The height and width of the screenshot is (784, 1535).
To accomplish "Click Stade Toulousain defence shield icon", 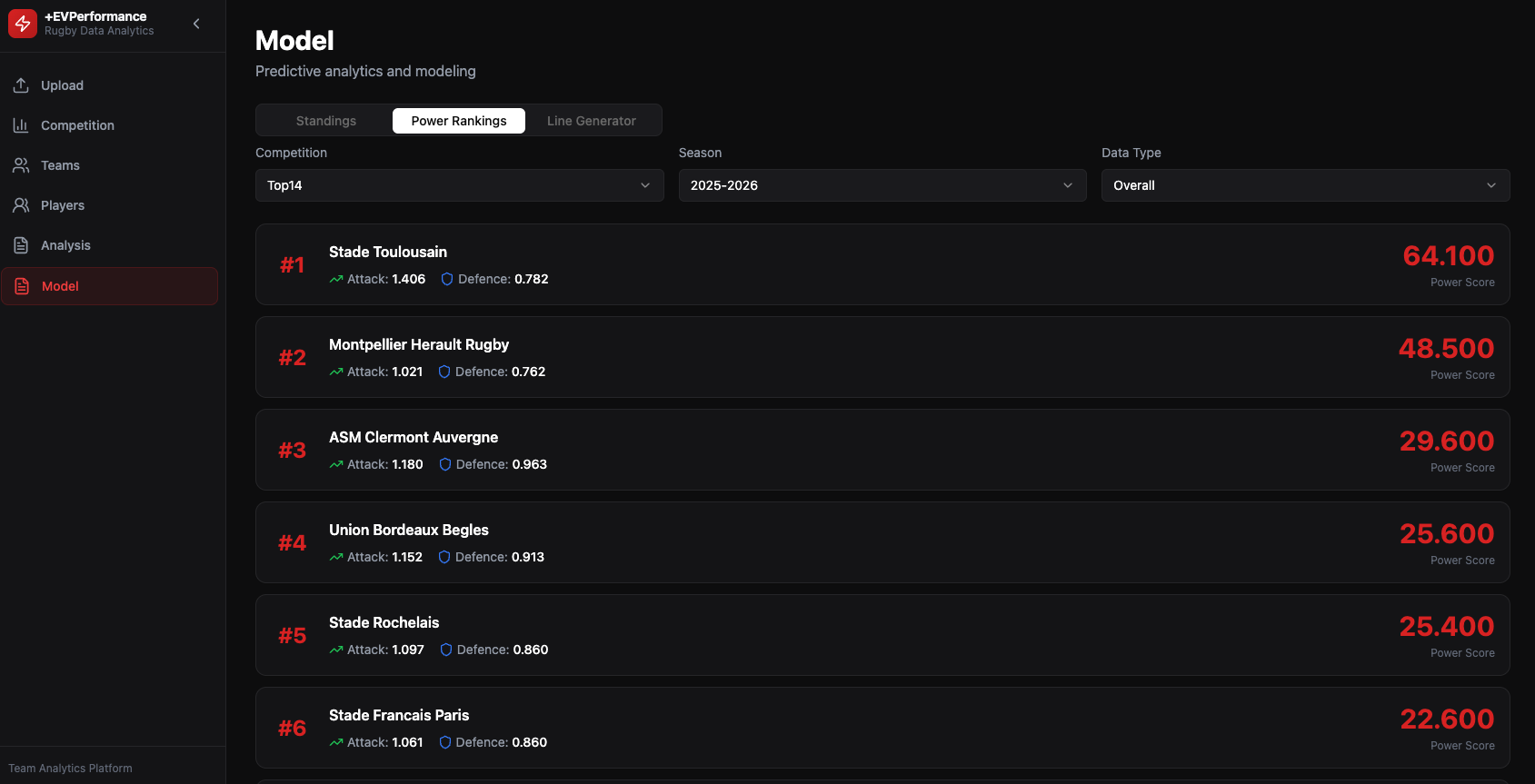I will click(447, 279).
